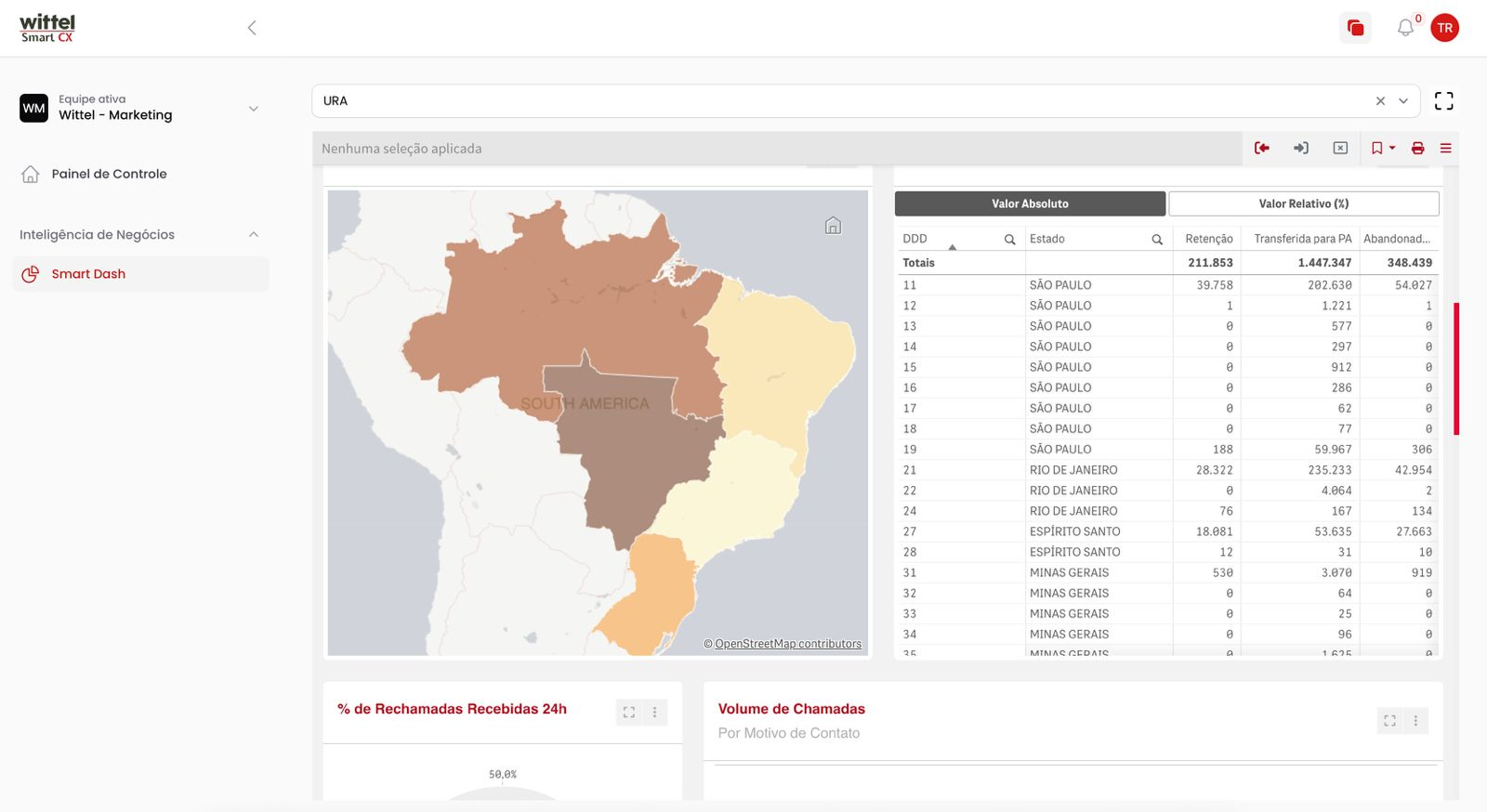
Task: Print the dashboard with the printer icon
Action: [1417, 148]
